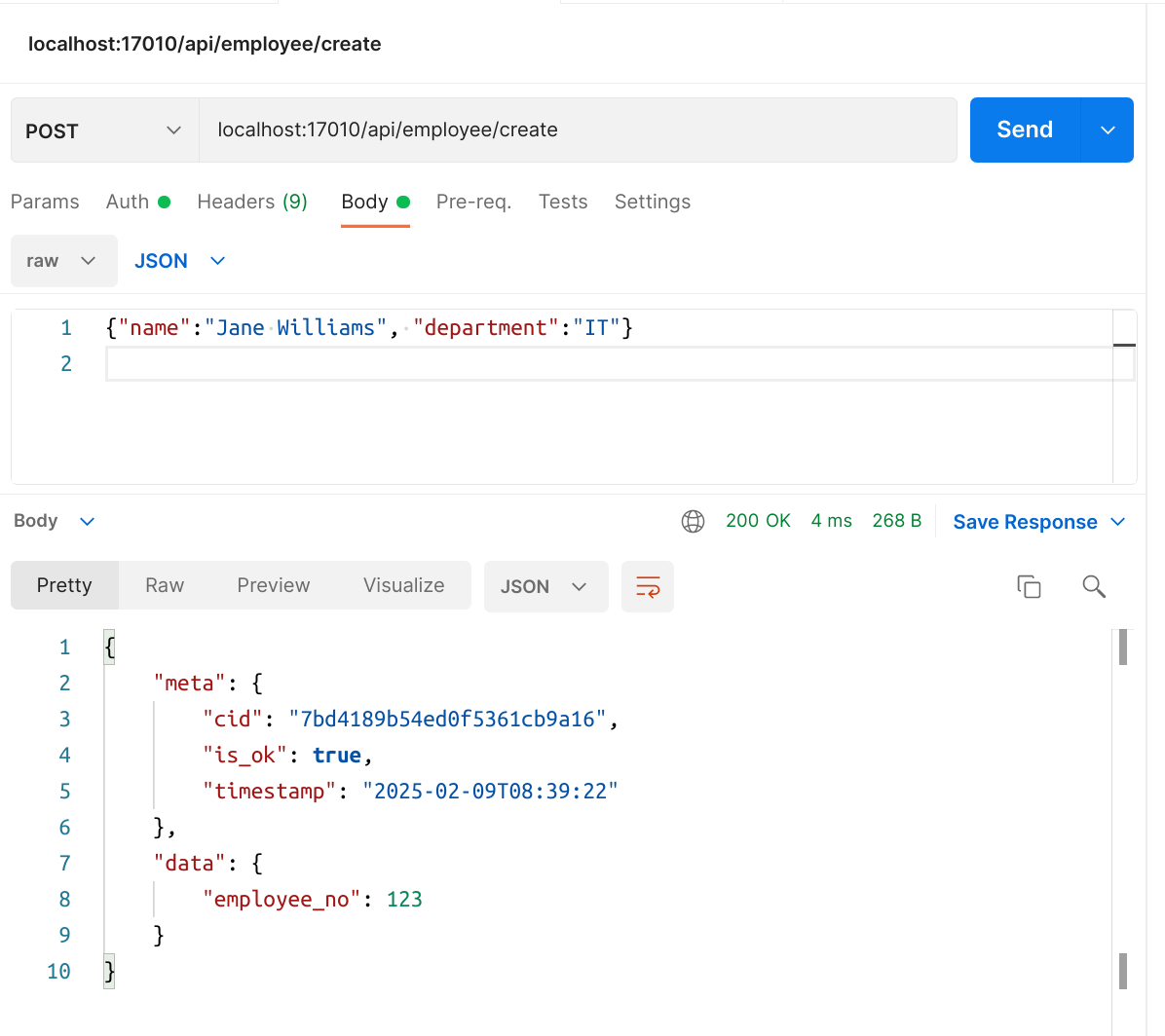Copy response using the copy icon
This screenshot has height=1036, width=1165.
(x=1029, y=586)
